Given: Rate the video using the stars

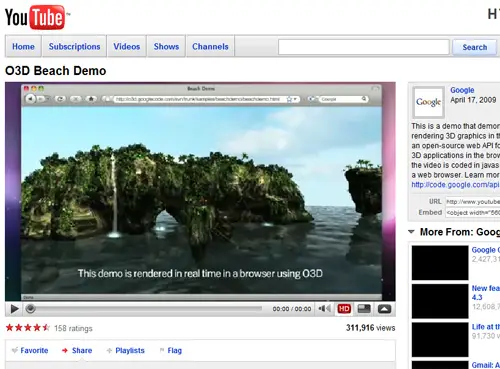Looking at the screenshot, I should click(x=28, y=328).
